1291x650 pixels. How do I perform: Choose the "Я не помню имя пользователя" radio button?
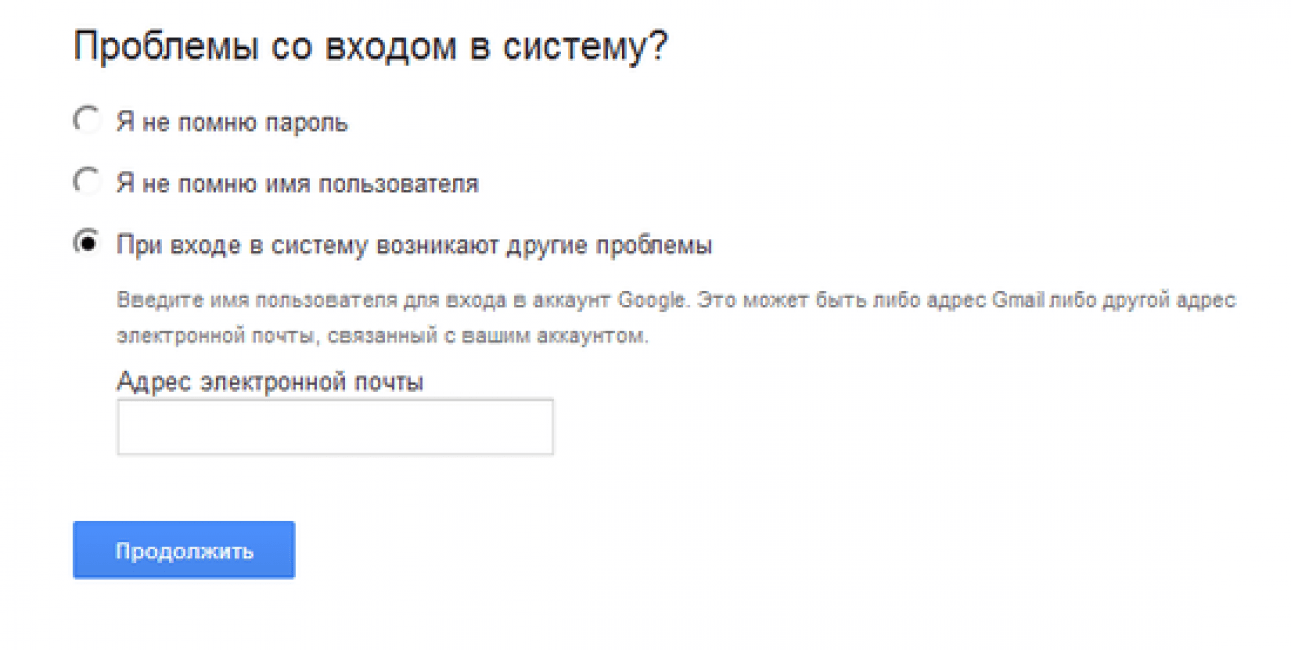(x=87, y=183)
